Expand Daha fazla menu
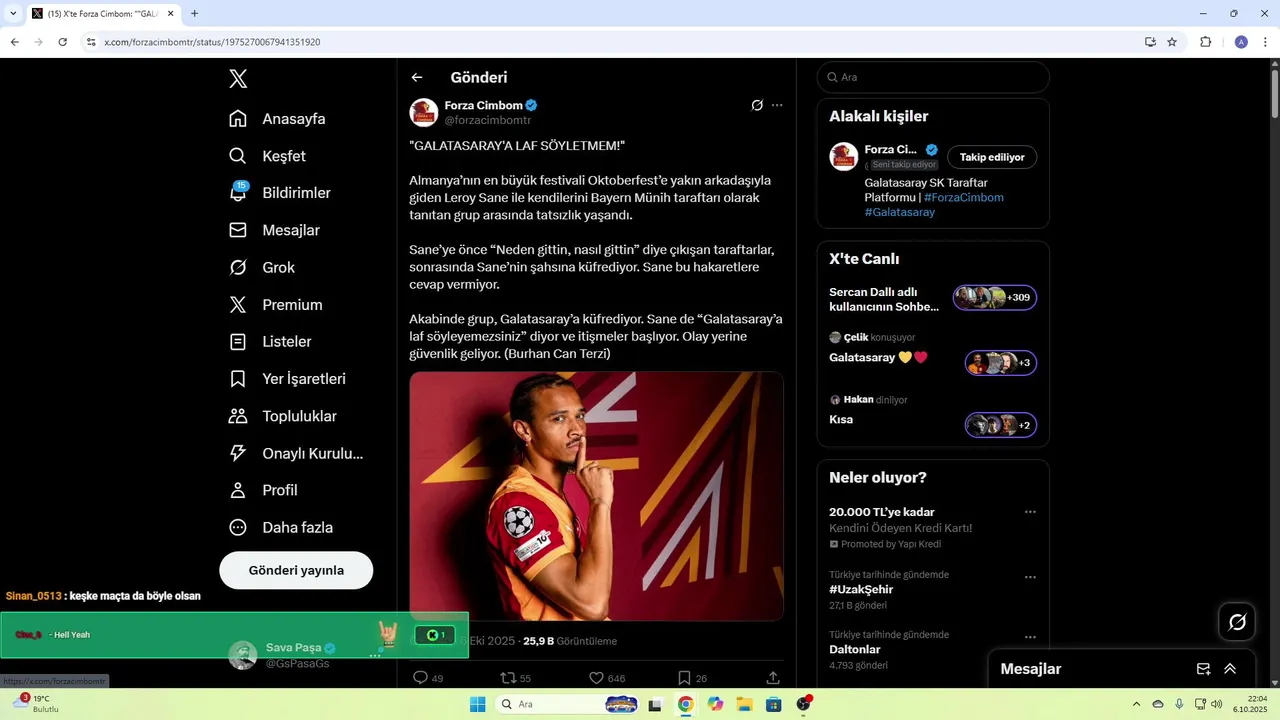The height and width of the screenshot is (720, 1280). [281, 527]
